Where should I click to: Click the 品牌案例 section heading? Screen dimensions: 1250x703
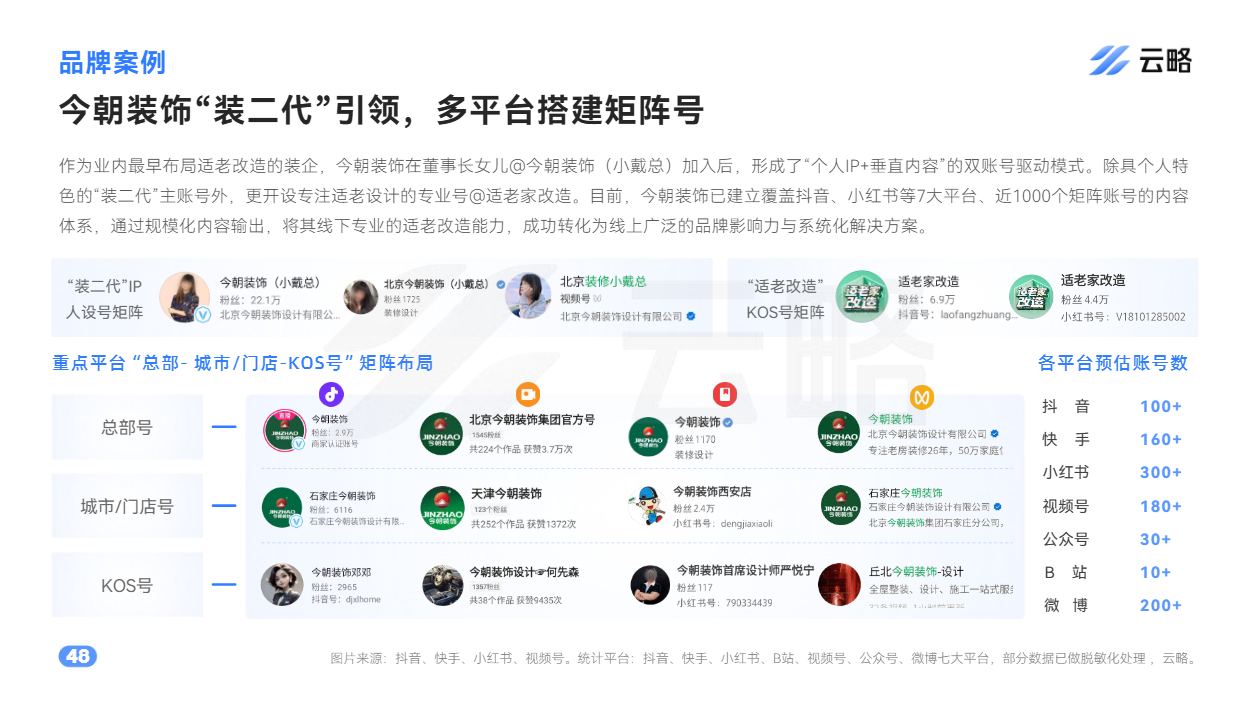click(112, 62)
